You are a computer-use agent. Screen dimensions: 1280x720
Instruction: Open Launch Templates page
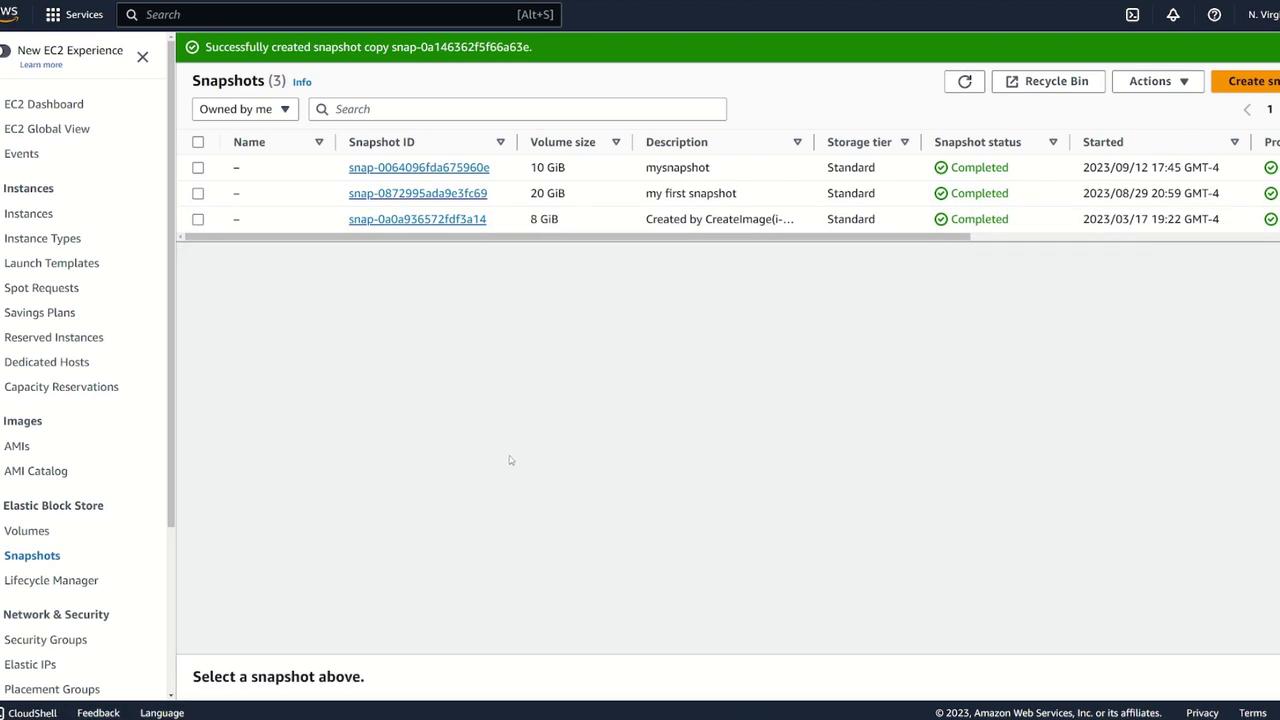coord(51,263)
